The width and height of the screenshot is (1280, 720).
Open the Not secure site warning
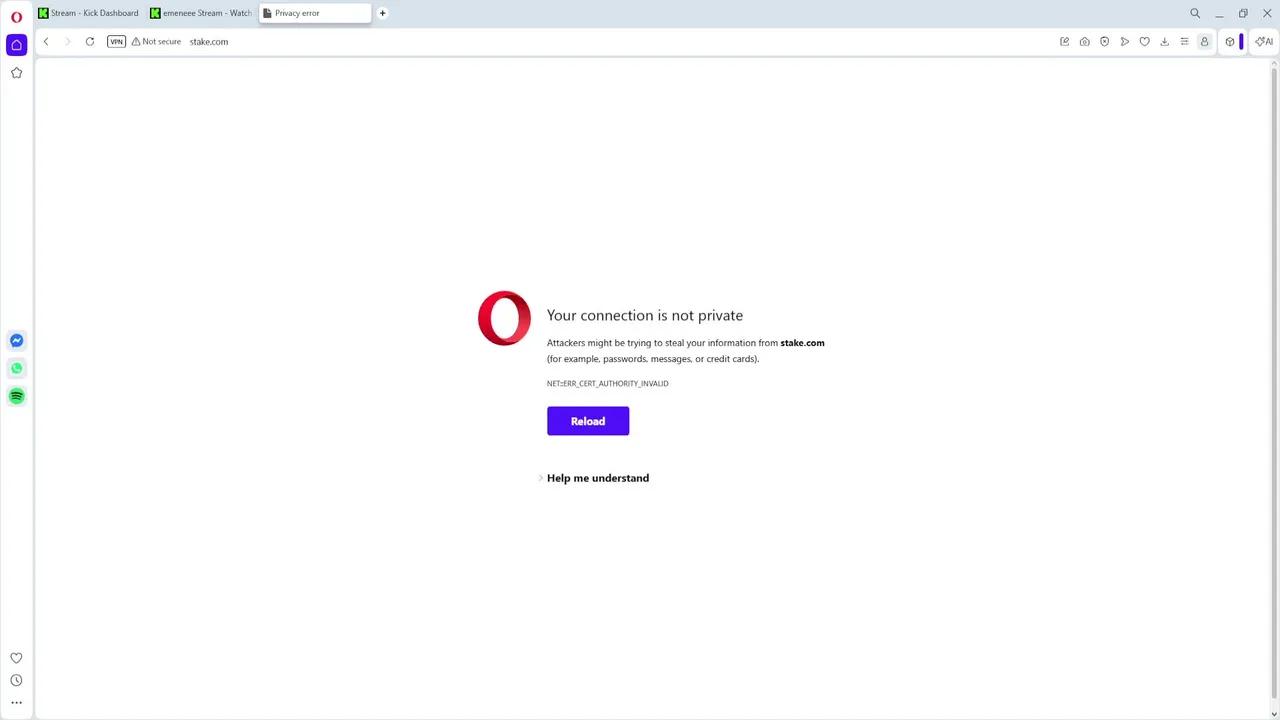(x=156, y=42)
